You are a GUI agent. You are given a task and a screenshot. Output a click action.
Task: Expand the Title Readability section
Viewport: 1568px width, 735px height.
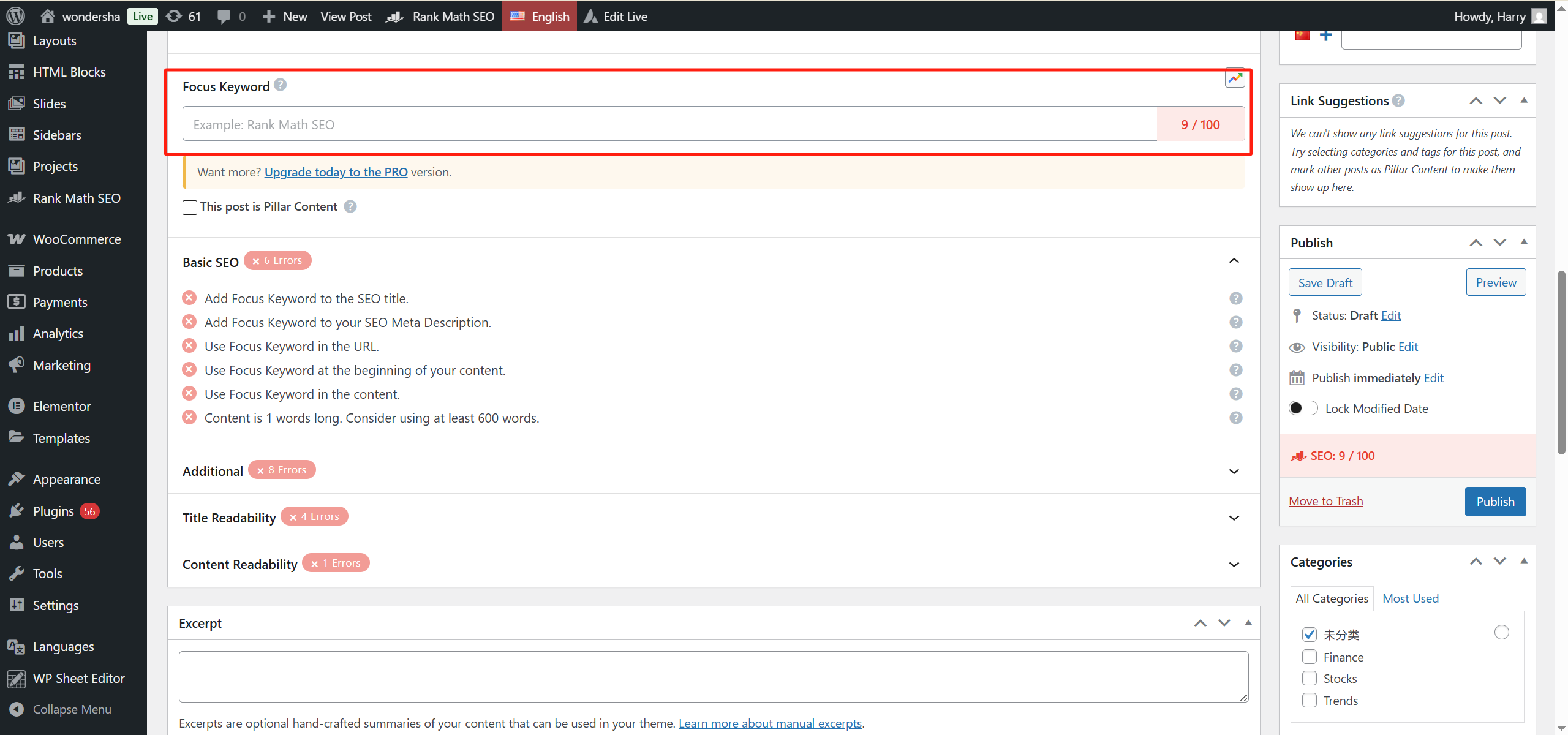1234,518
